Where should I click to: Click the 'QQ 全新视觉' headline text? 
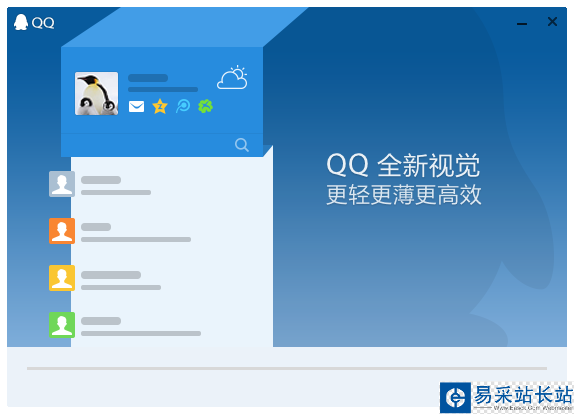pyautogui.click(x=403, y=165)
